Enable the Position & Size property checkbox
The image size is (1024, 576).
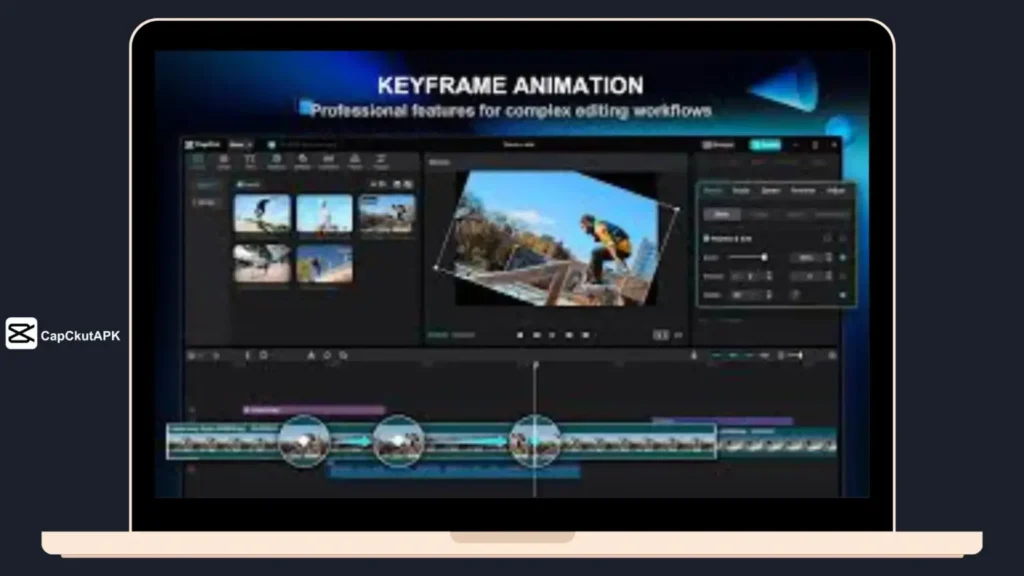coord(708,238)
